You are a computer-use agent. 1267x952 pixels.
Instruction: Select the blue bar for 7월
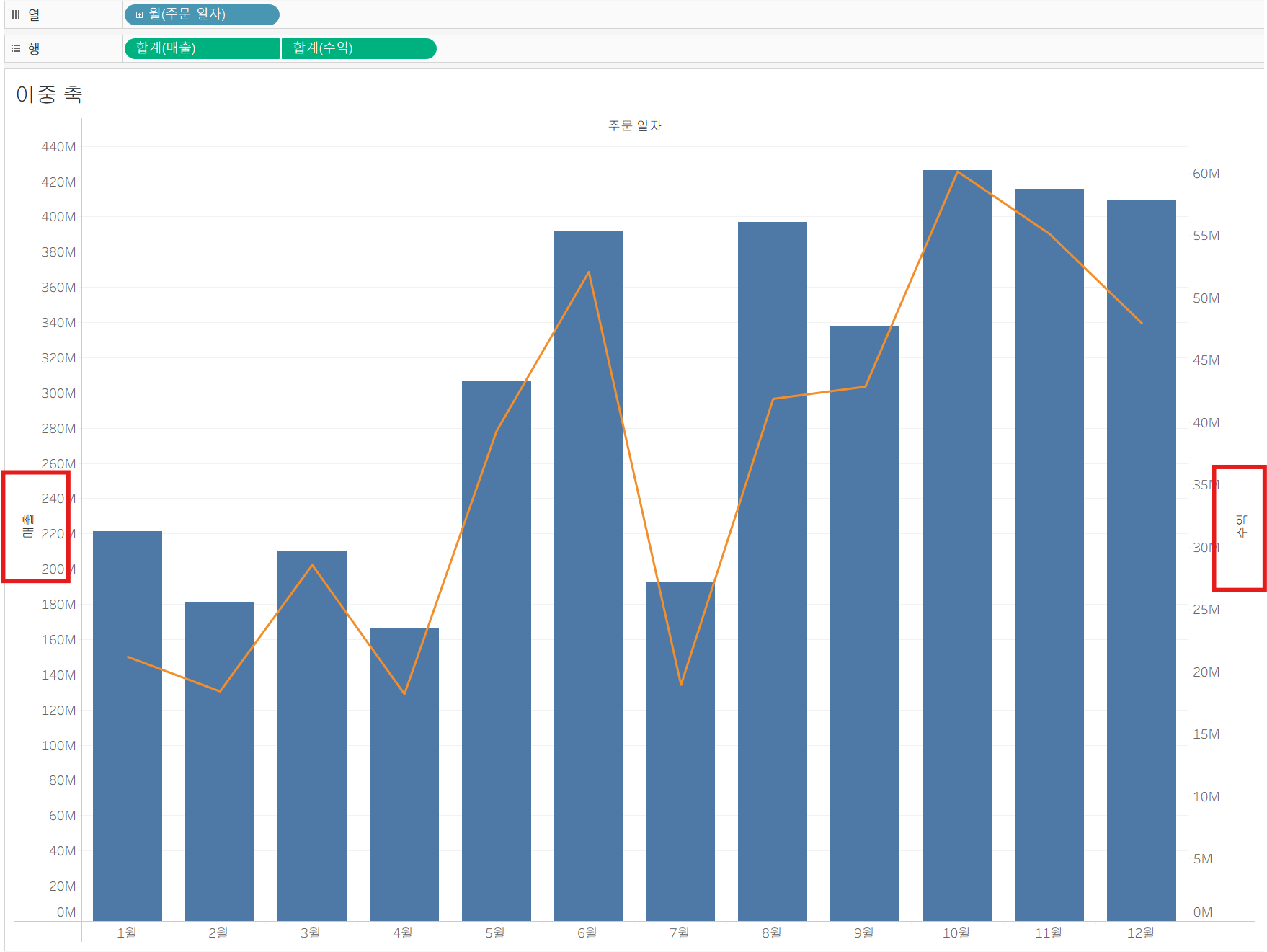pos(680,752)
